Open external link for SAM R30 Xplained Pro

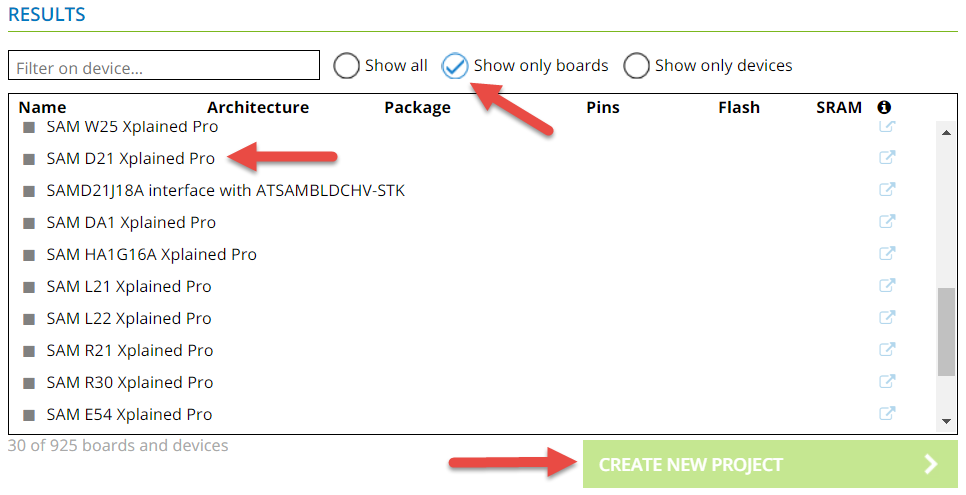886,381
